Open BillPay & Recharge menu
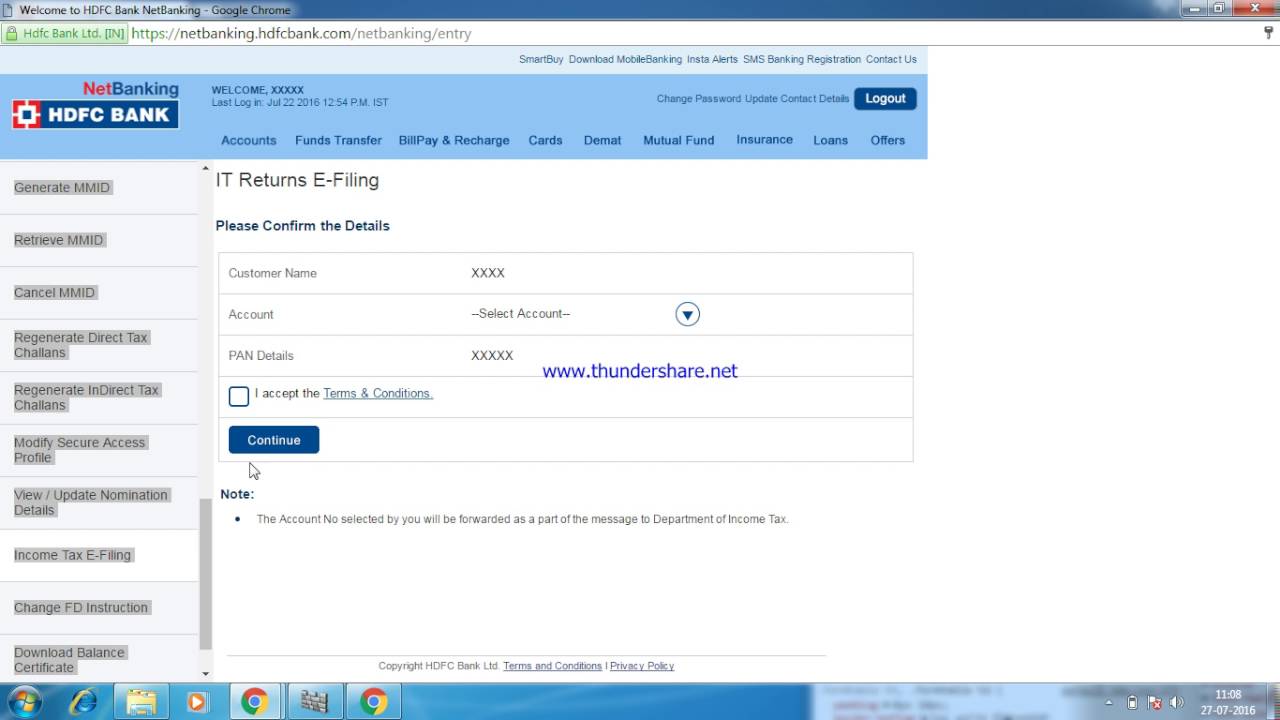 point(454,140)
